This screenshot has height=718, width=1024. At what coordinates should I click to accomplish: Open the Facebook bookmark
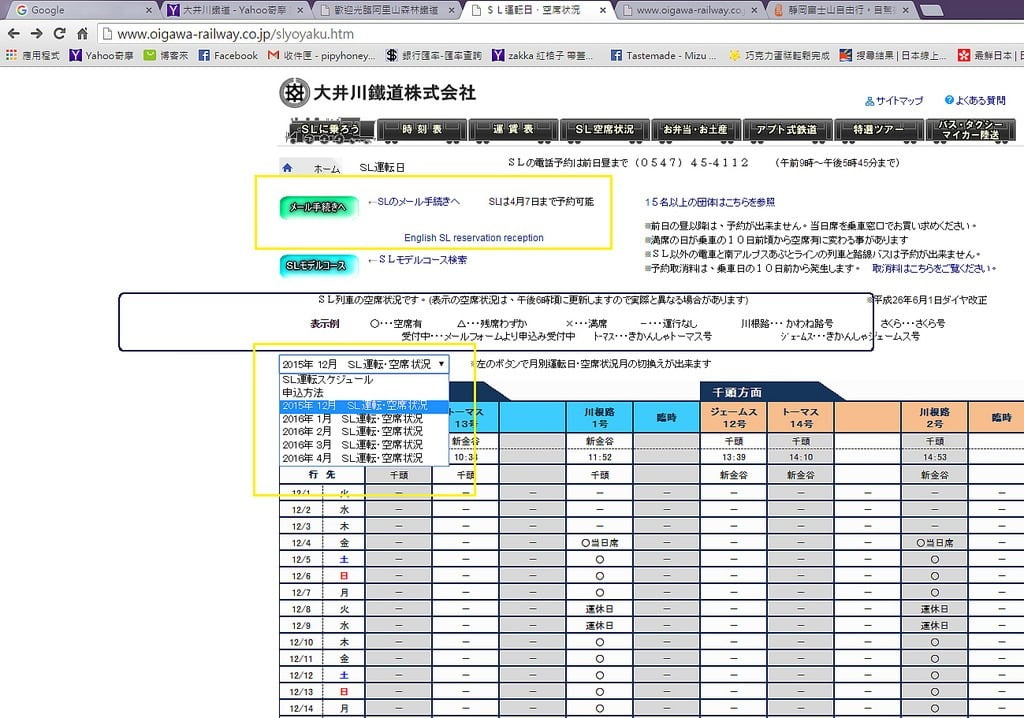pos(228,56)
